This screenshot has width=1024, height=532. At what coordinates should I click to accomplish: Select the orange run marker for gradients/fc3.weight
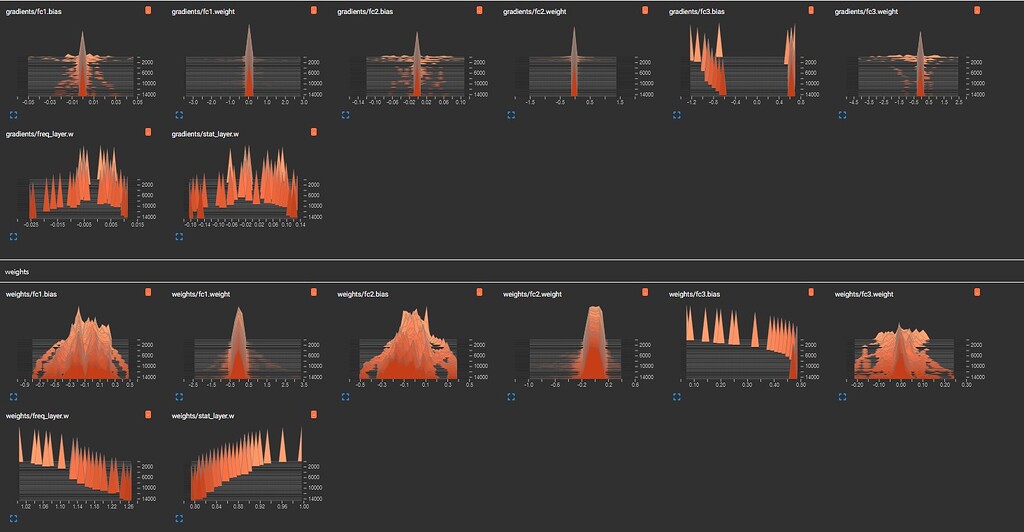976,10
